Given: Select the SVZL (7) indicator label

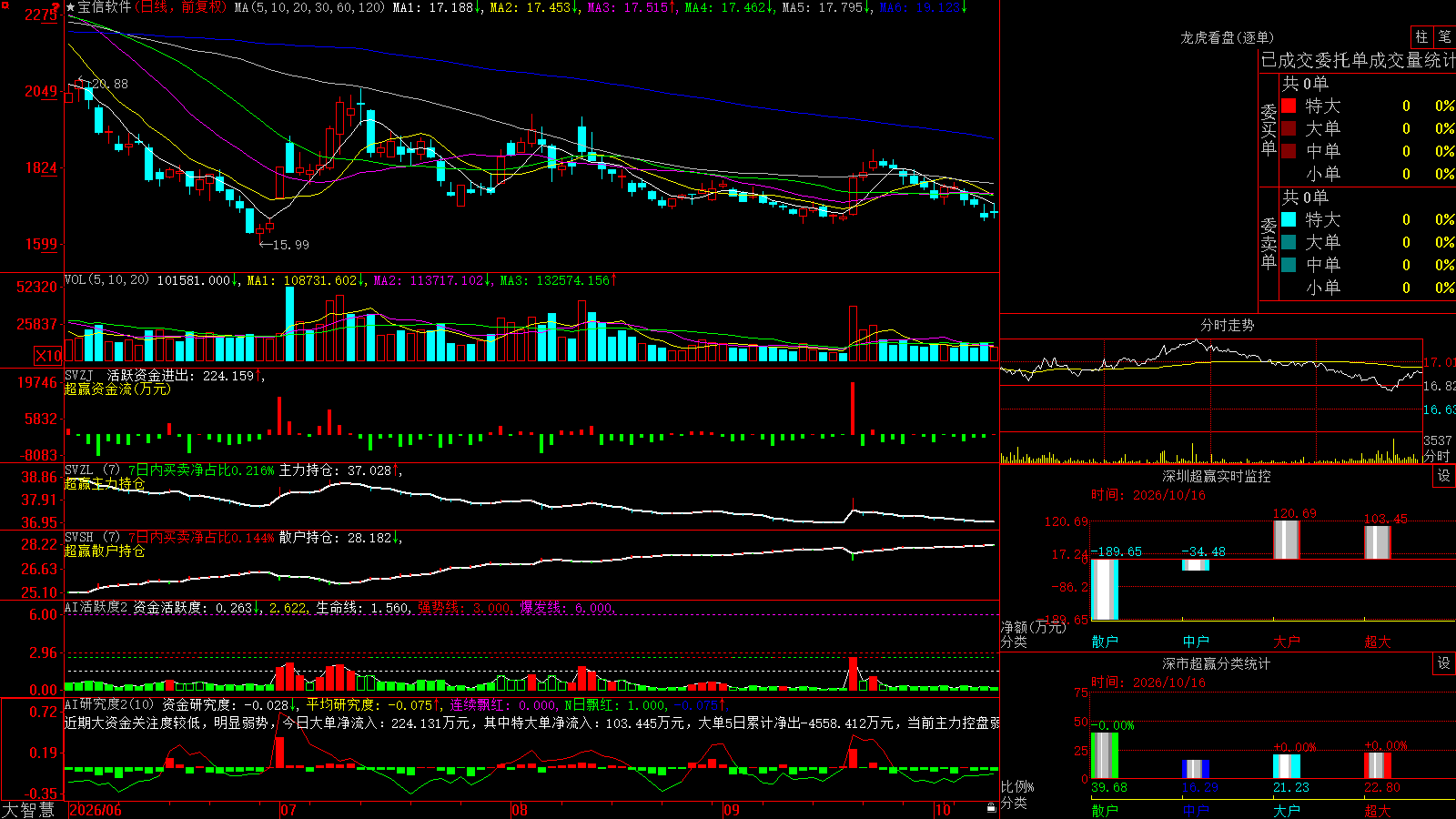Looking at the screenshot, I should (x=93, y=470).
